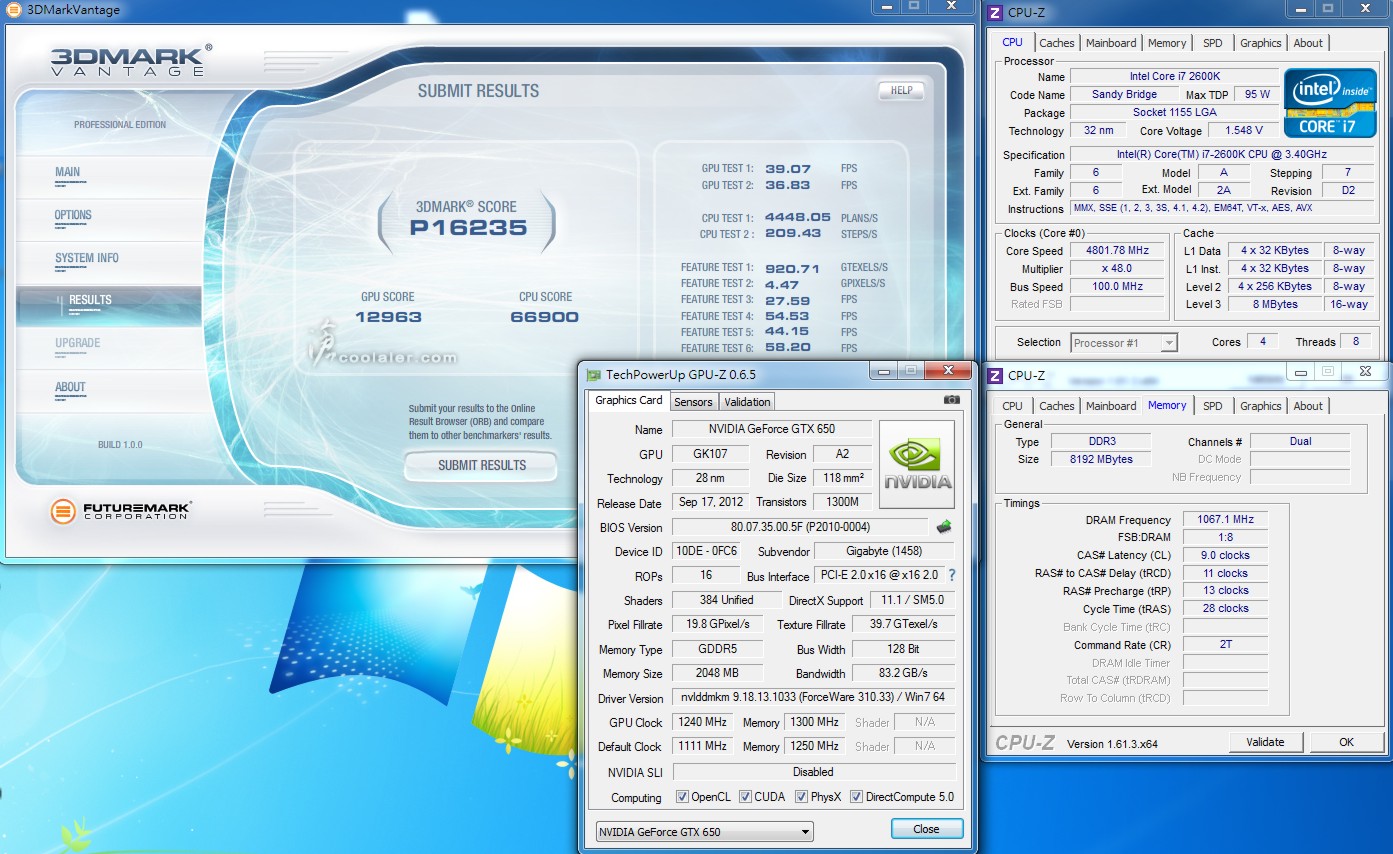Screen dimensions: 1393x854
Task: Click the Bus Interface question mark icon
Action: pos(951,576)
